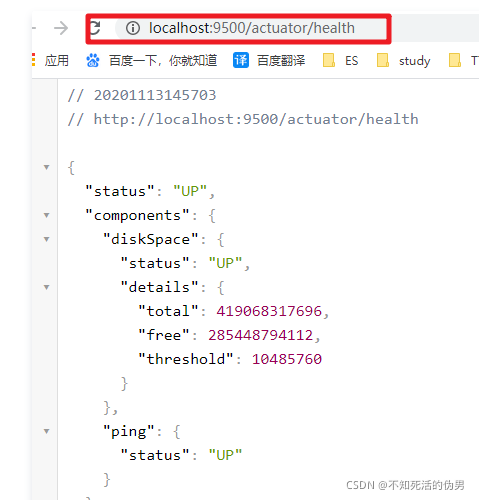
Task: Collapse the root JSON object
Action: pos(47,167)
